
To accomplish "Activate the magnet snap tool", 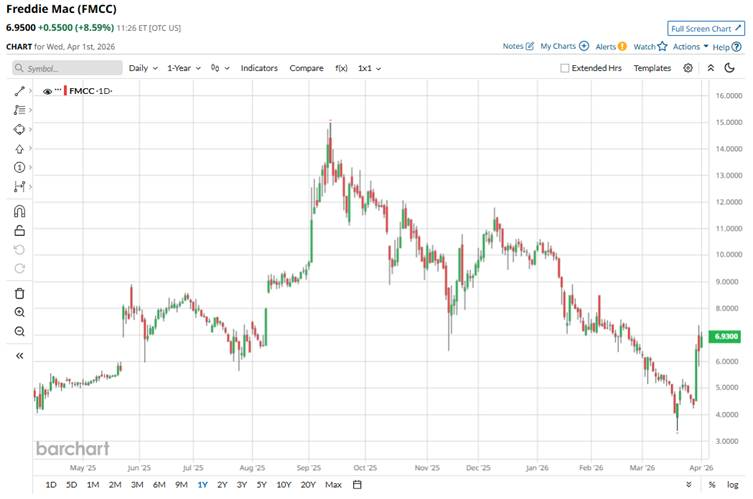I will tap(19, 211).
